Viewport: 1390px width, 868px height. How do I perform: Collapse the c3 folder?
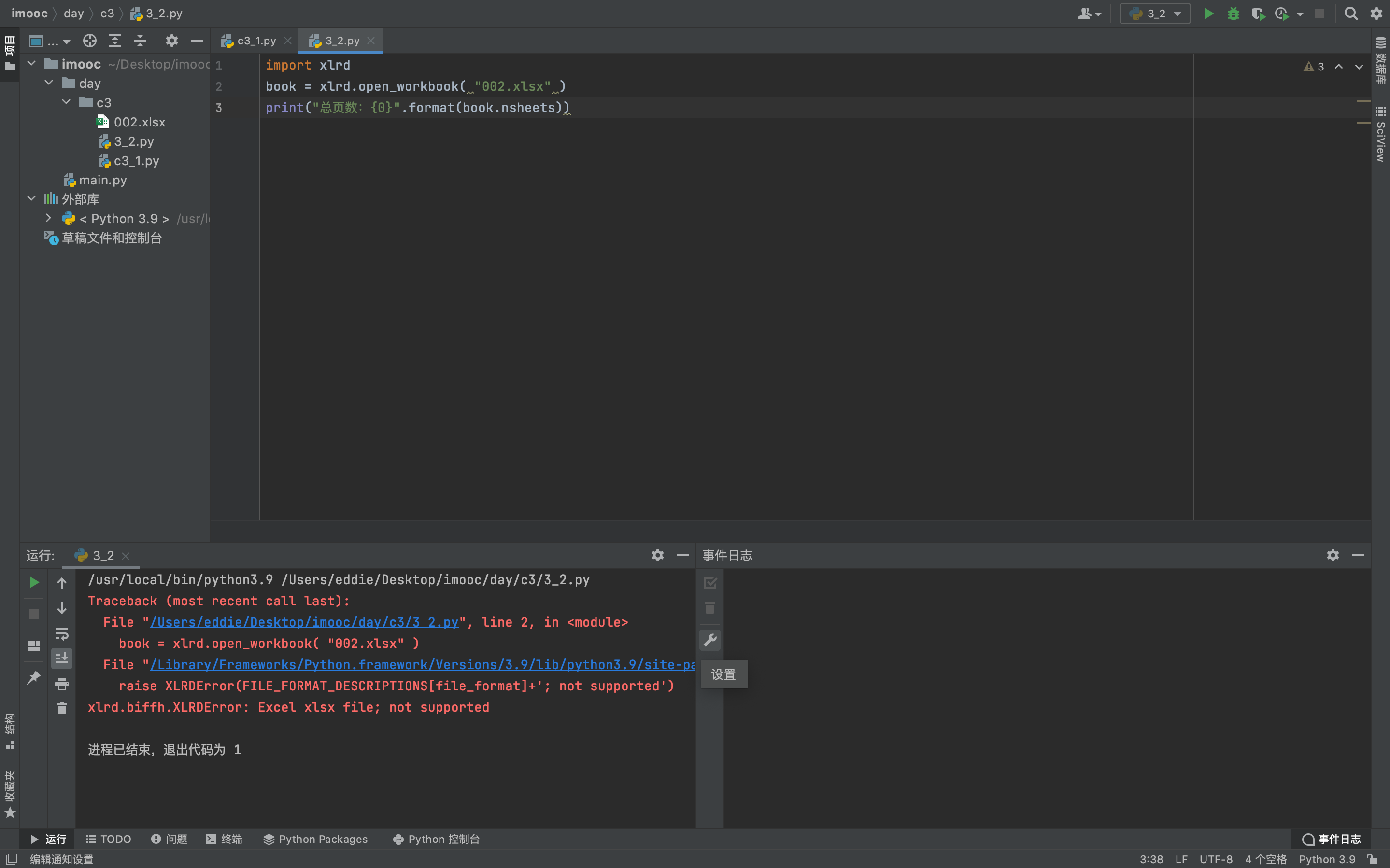click(x=66, y=102)
